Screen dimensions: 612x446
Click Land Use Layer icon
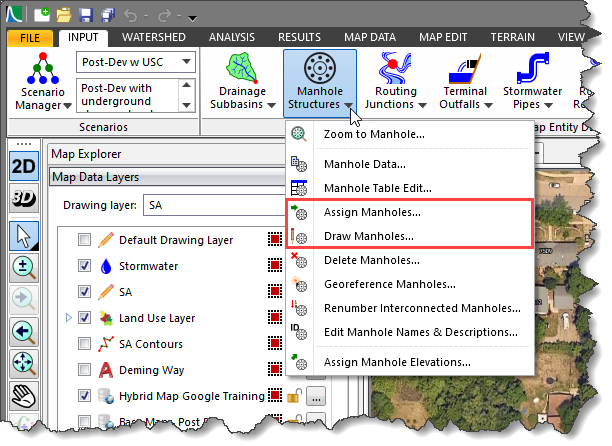106,318
